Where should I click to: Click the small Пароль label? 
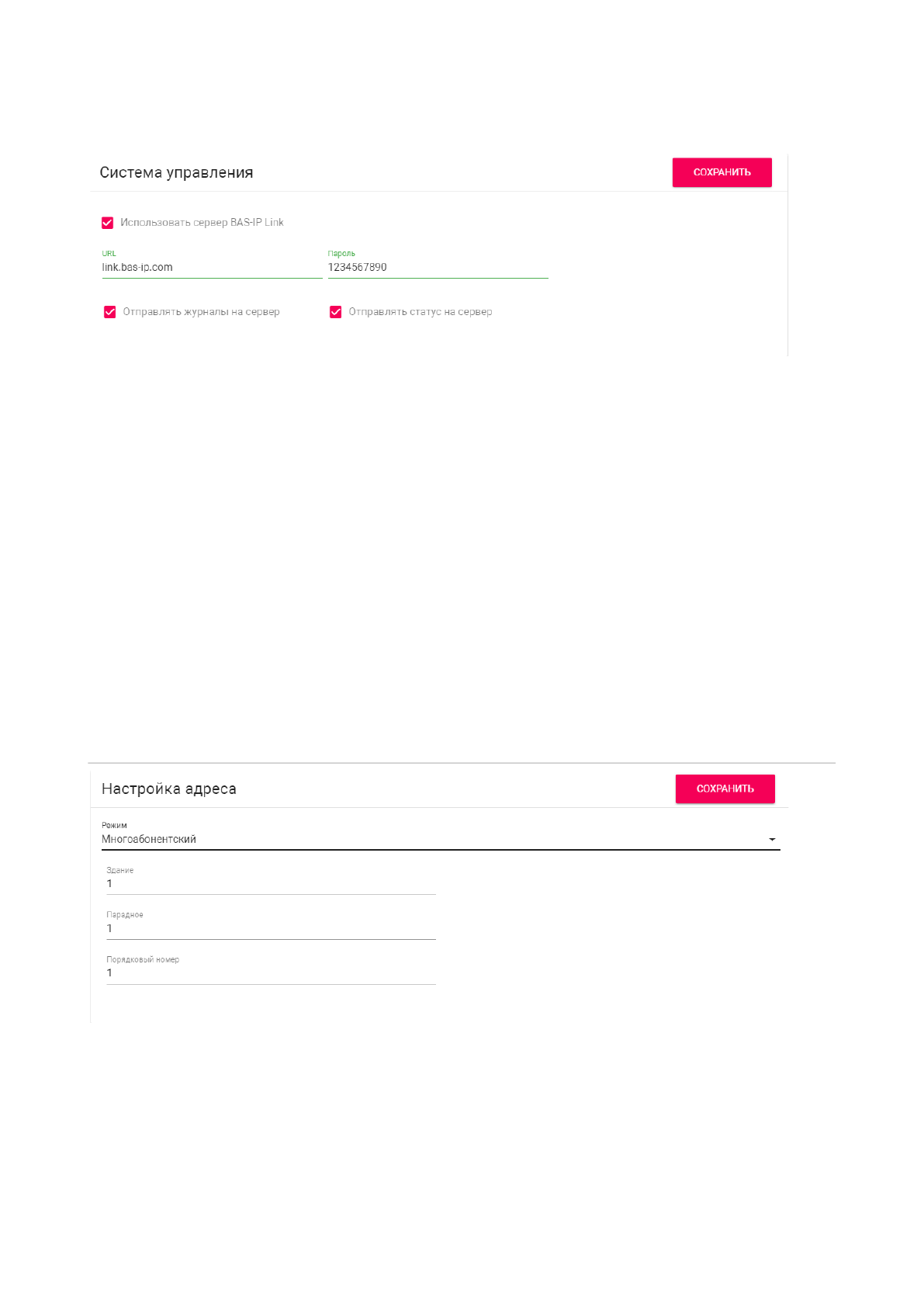pyautogui.click(x=341, y=254)
